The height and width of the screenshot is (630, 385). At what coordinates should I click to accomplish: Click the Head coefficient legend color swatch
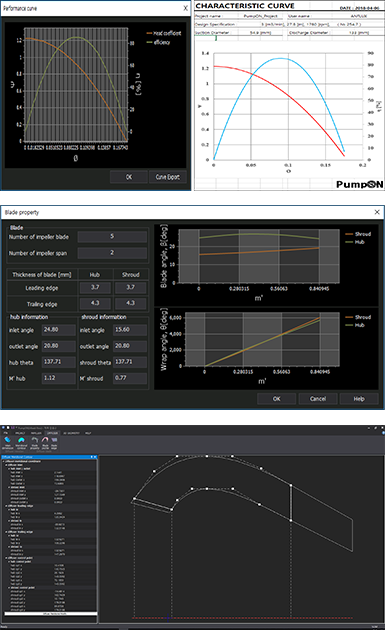(149, 33)
